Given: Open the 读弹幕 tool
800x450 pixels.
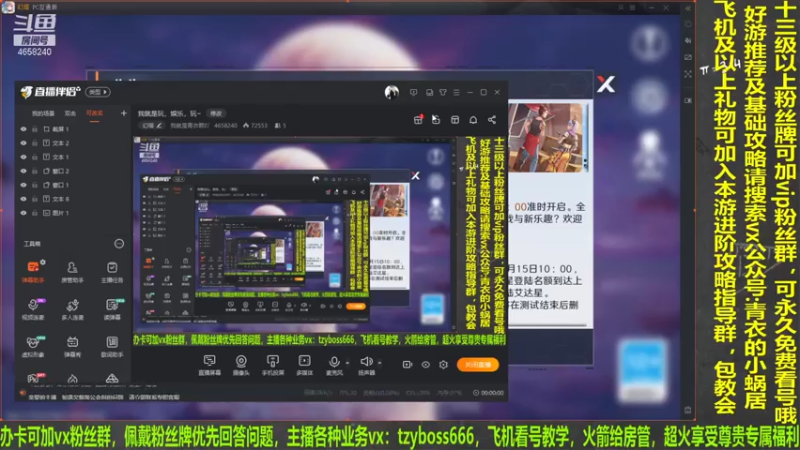Looking at the screenshot, I should pos(112,309).
